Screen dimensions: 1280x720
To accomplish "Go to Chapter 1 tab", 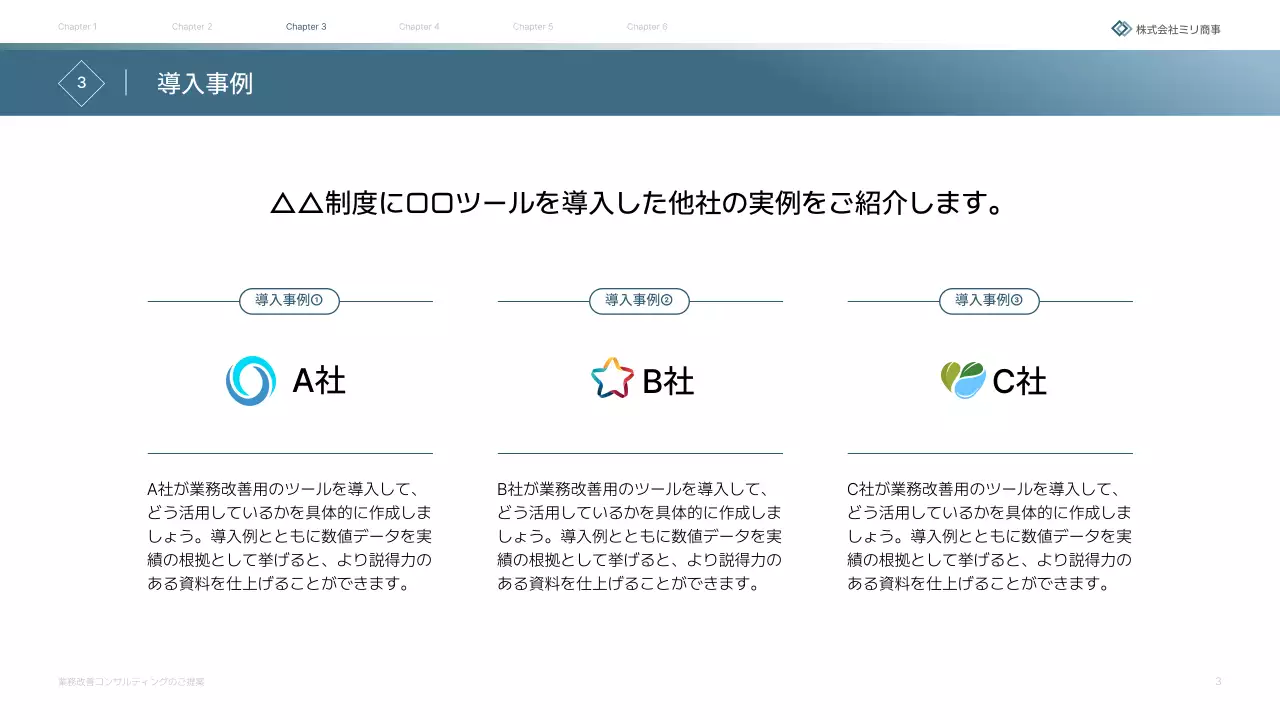I will (x=77, y=27).
